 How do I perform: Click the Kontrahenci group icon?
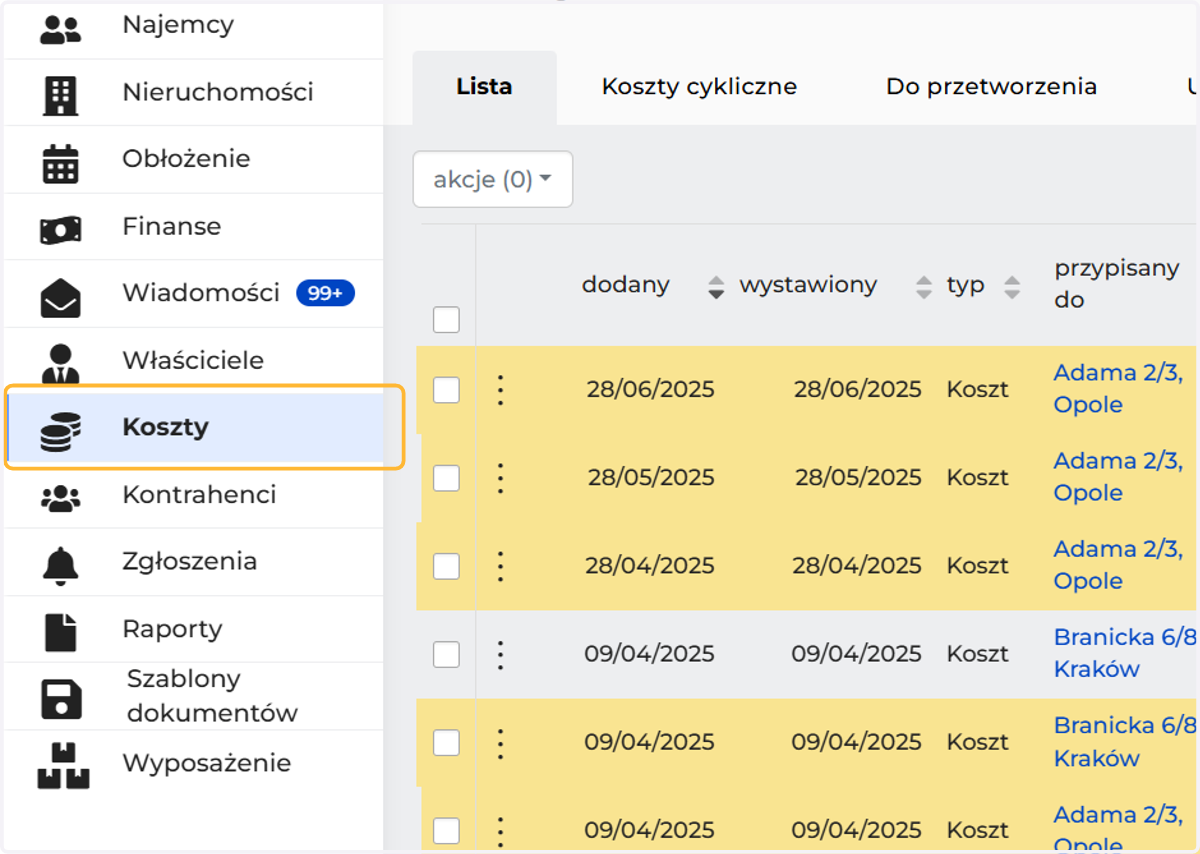click(x=60, y=499)
